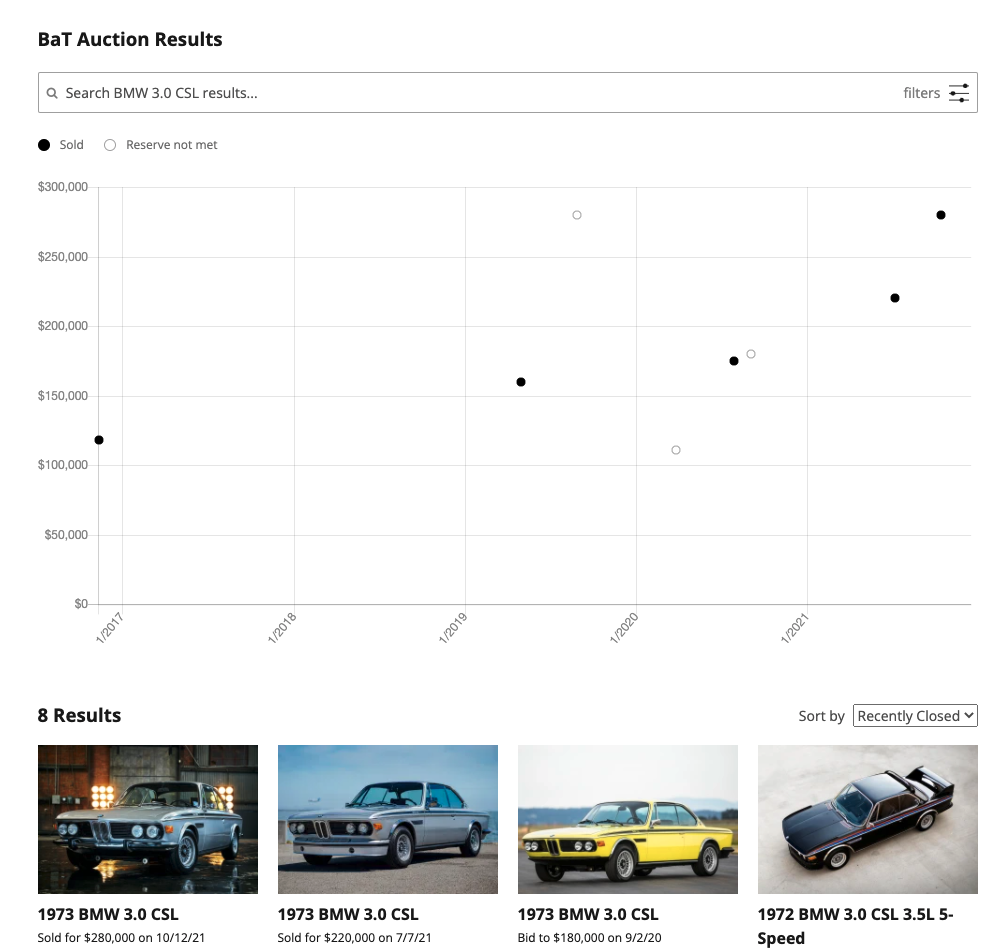The image size is (1004, 948).
Task: Click the $300,000 axis label
Action: [63, 187]
